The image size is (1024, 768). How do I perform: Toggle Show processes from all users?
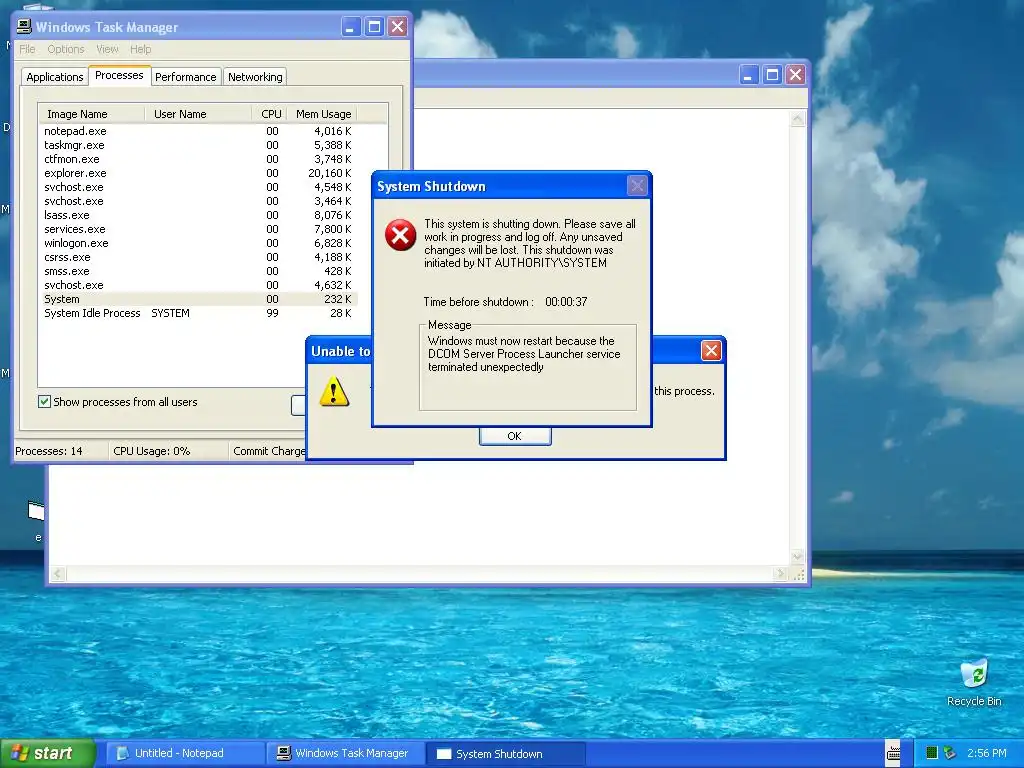(44, 402)
